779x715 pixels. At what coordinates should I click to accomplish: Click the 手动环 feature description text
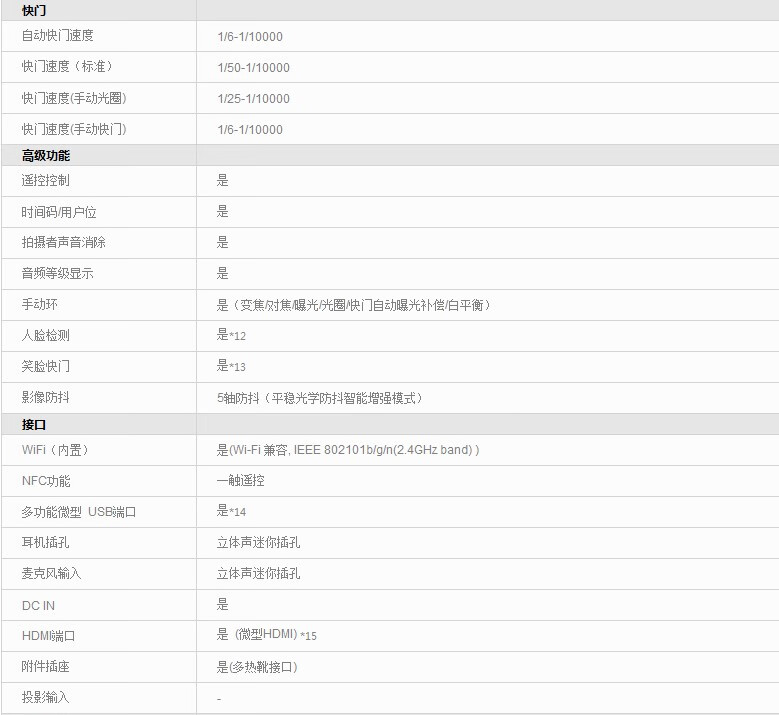click(x=354, y=305)
